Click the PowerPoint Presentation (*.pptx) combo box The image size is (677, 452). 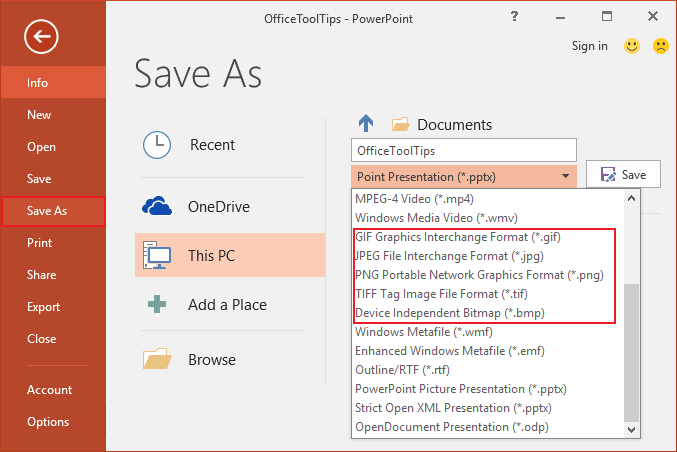click(x=464, y=177)
